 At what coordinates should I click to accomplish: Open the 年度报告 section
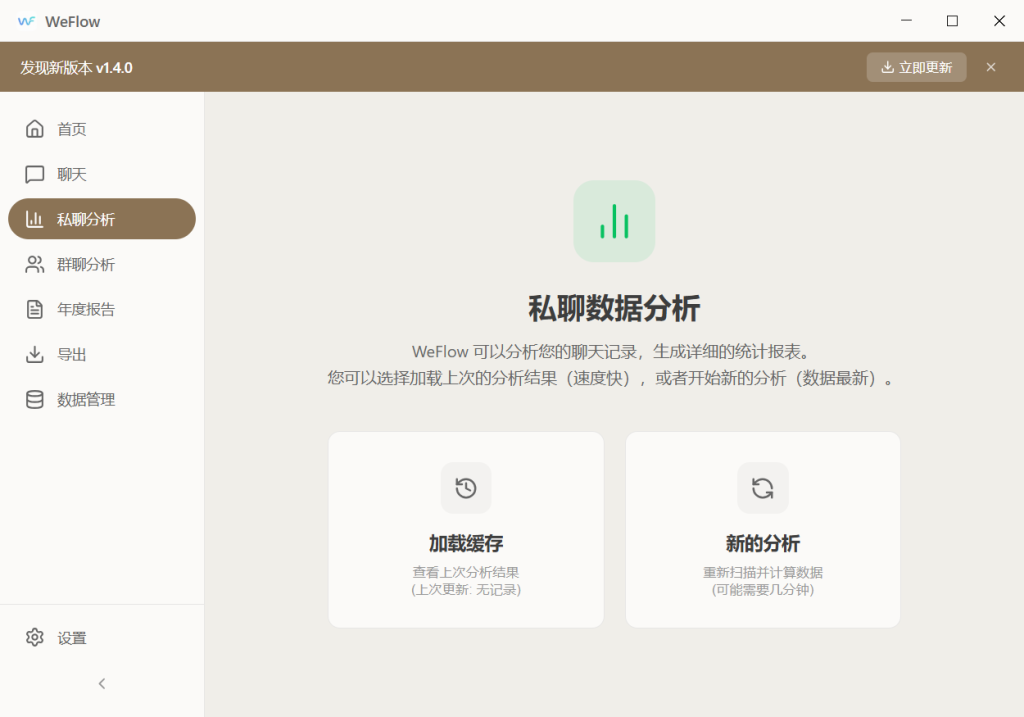click(86, 309)
